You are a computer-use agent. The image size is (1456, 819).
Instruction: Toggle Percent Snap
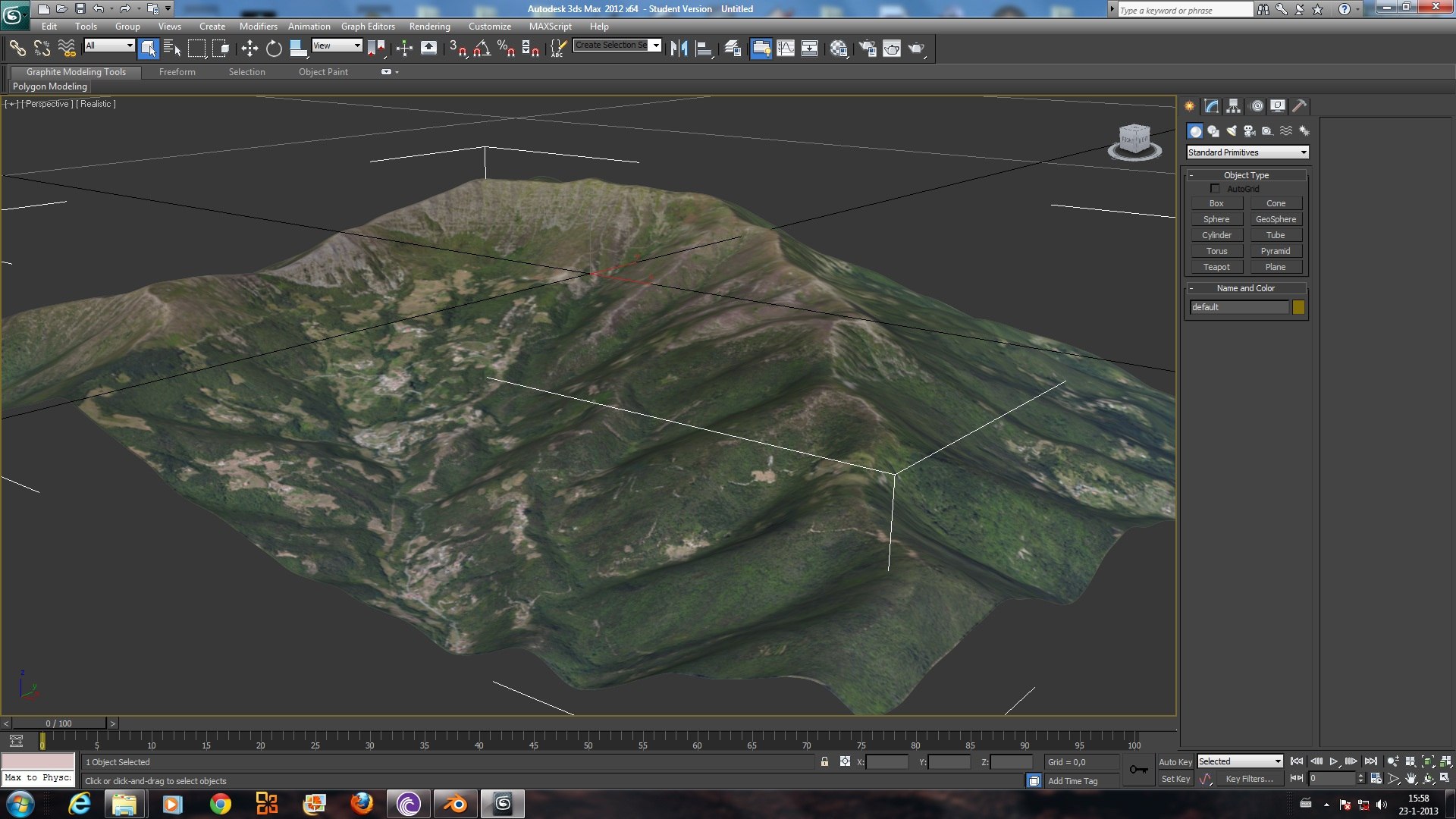point(506,49)
